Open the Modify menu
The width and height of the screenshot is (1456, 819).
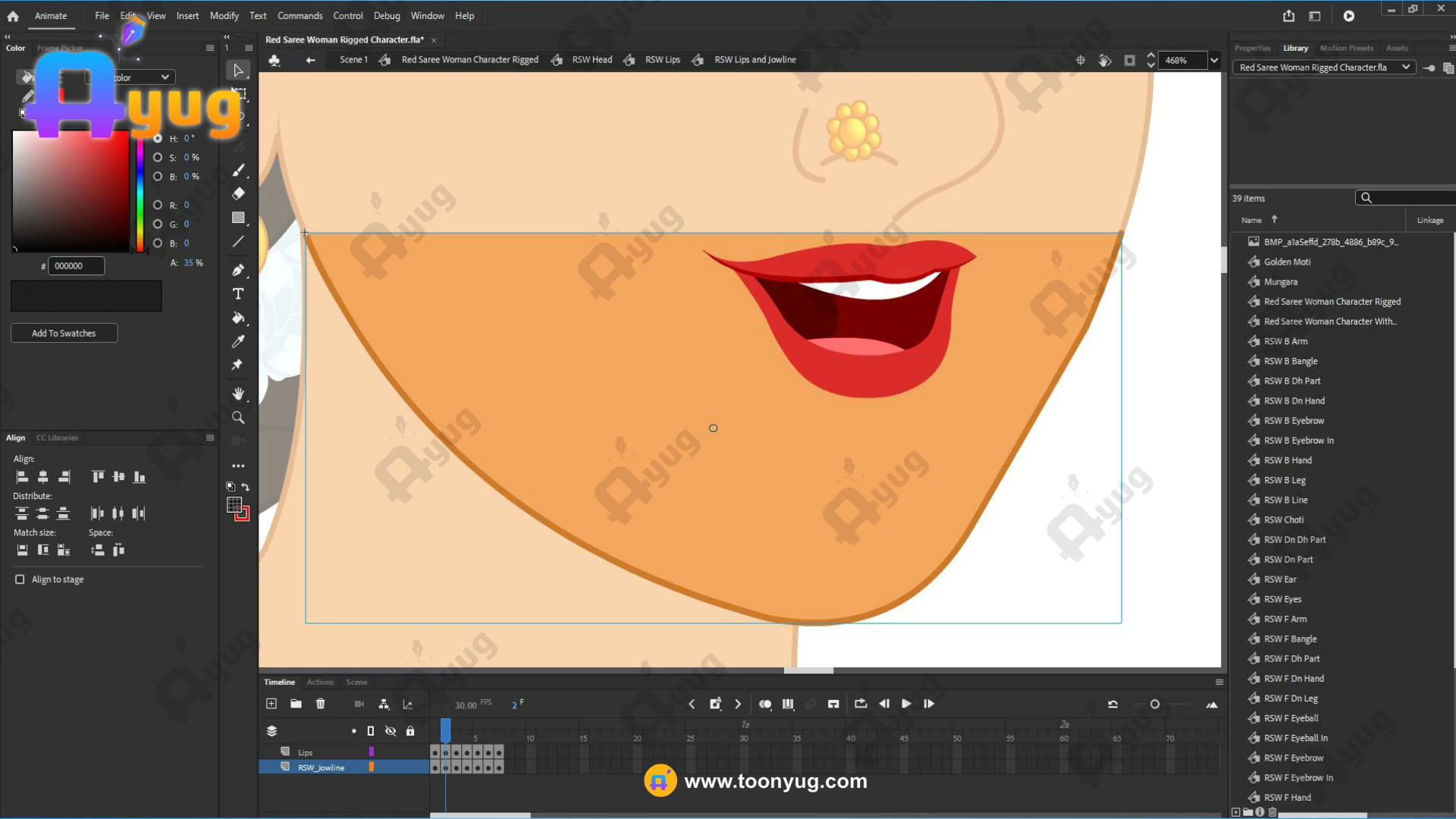click(224, 16)
